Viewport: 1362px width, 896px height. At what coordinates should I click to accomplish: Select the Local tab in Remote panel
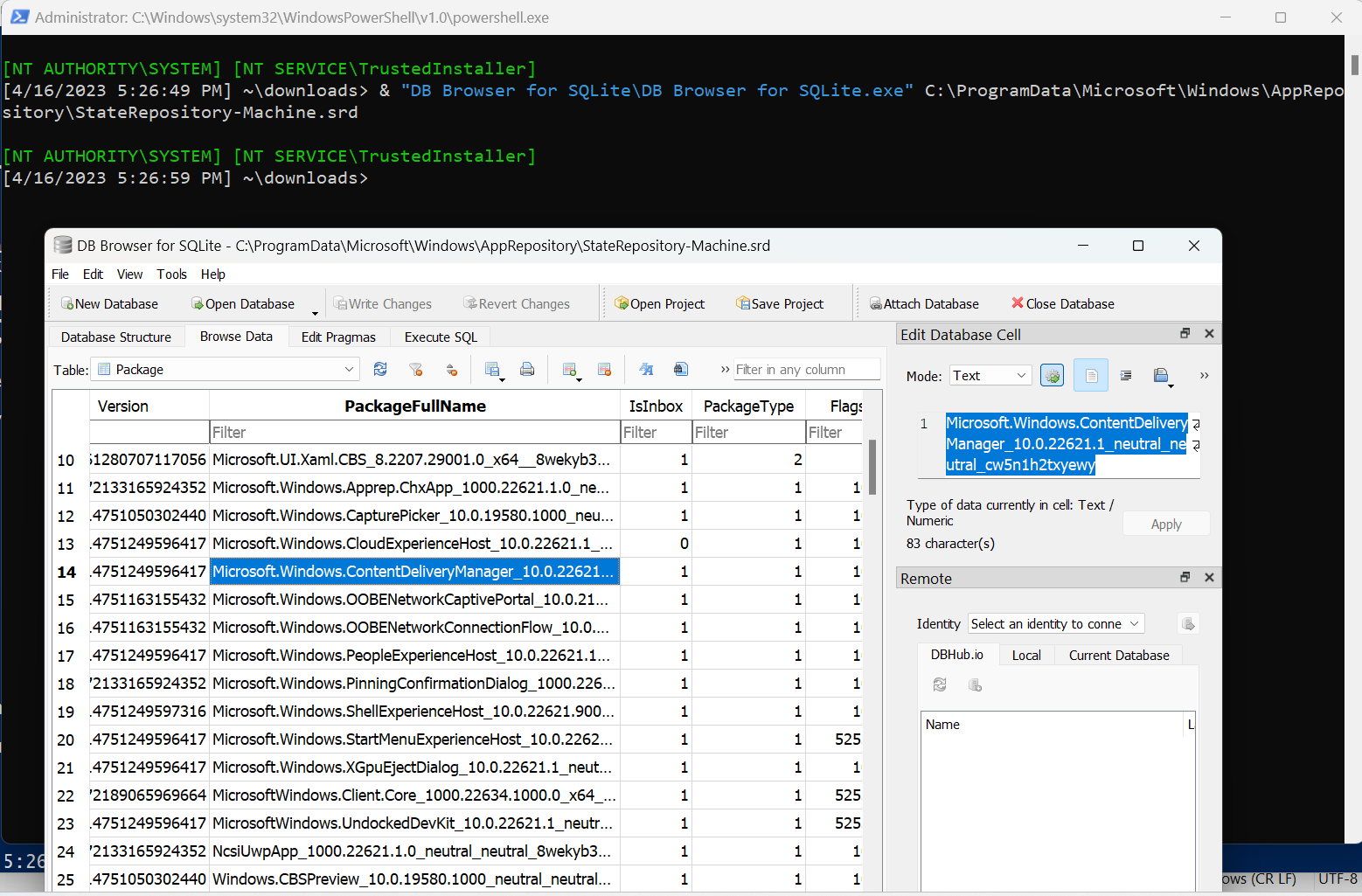[x=1026, y=655]
